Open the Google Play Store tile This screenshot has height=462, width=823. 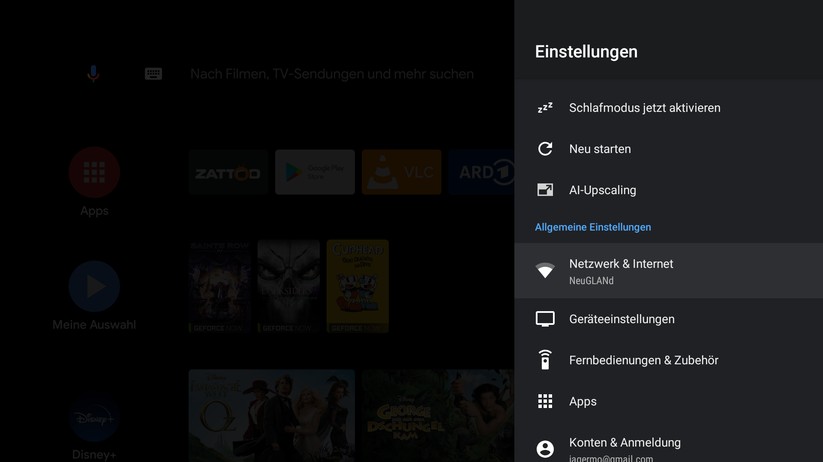point(315,173)
